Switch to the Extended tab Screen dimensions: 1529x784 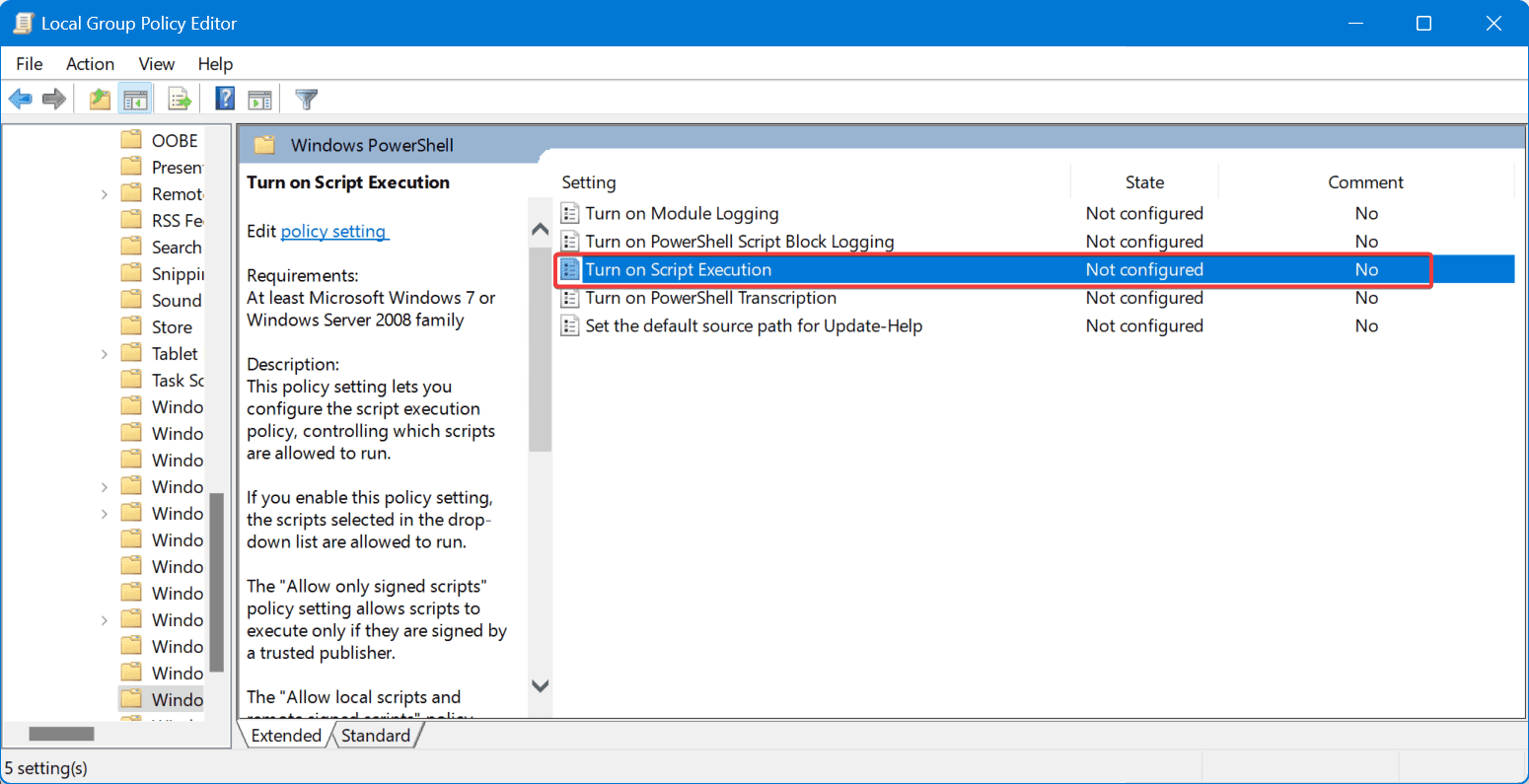pos(286,736)
